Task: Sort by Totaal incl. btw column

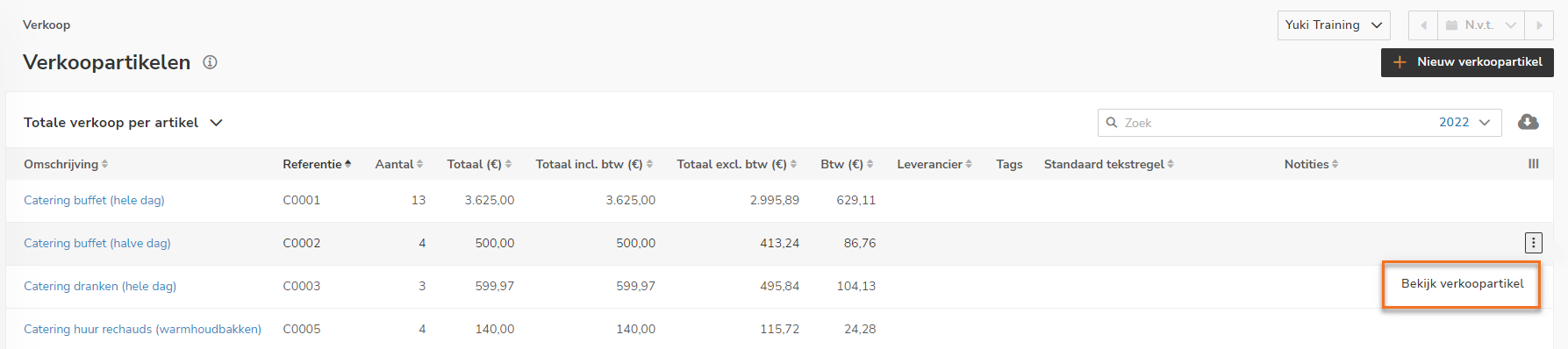Action: (594, 164)
